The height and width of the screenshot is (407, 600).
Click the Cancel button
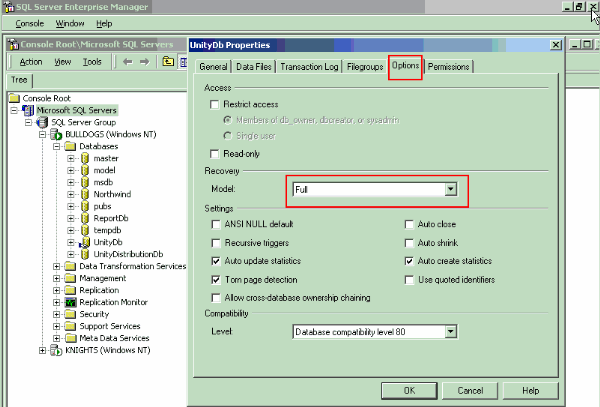470,391
